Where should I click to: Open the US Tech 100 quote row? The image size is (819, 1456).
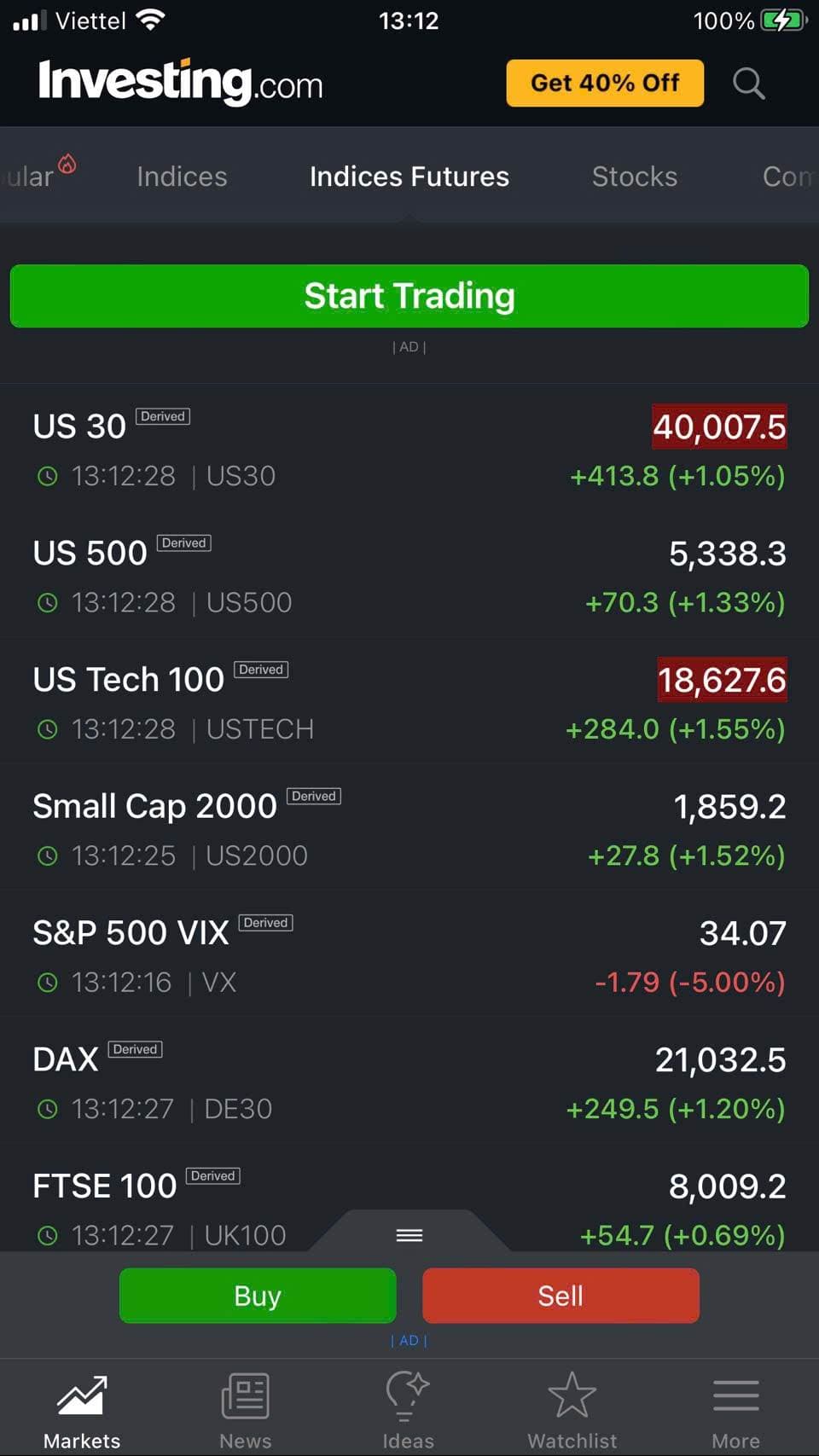tap(409, 704)
